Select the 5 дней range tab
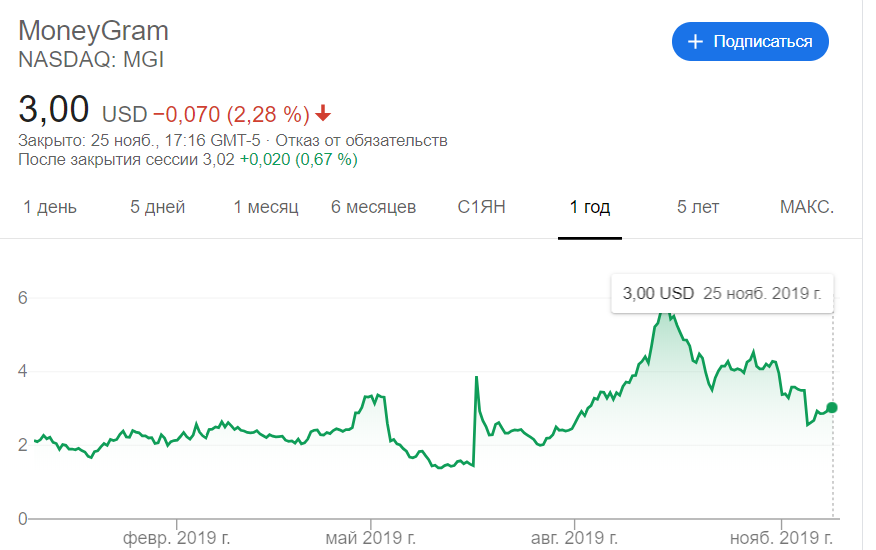 coord(158,207)
